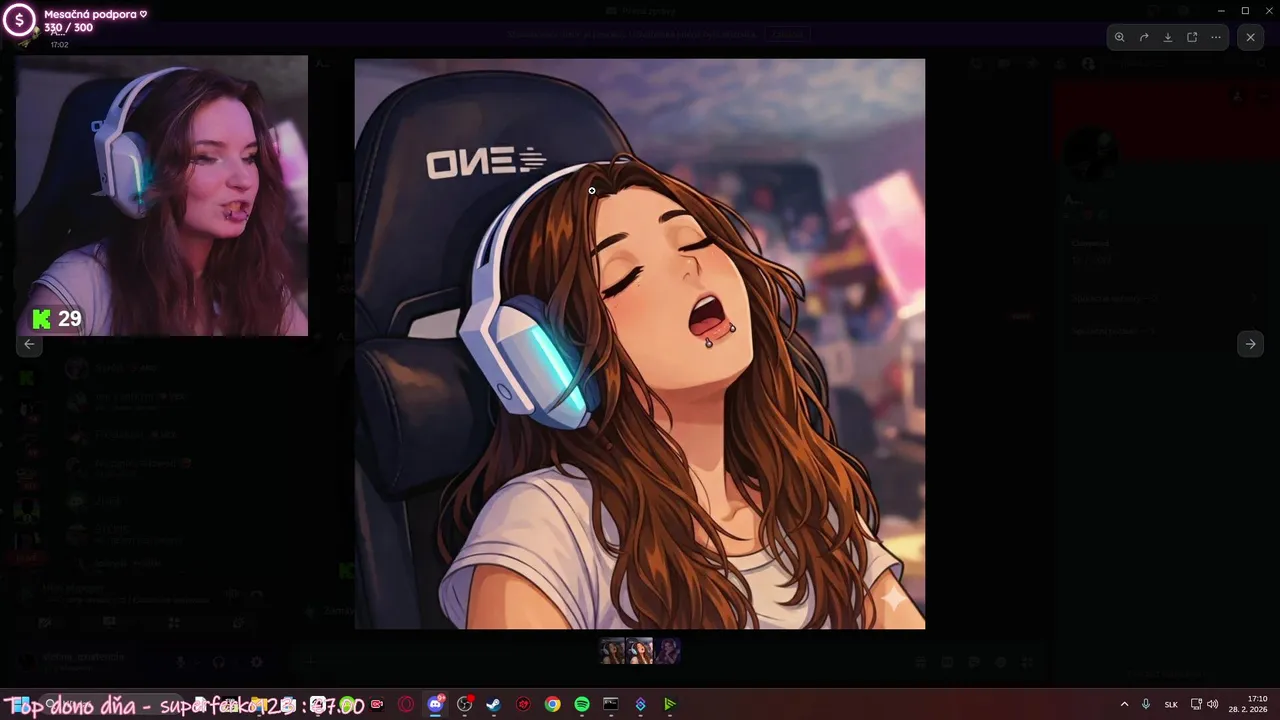
Task: Go to the previous image with left arrow
Action: [29, 344]
